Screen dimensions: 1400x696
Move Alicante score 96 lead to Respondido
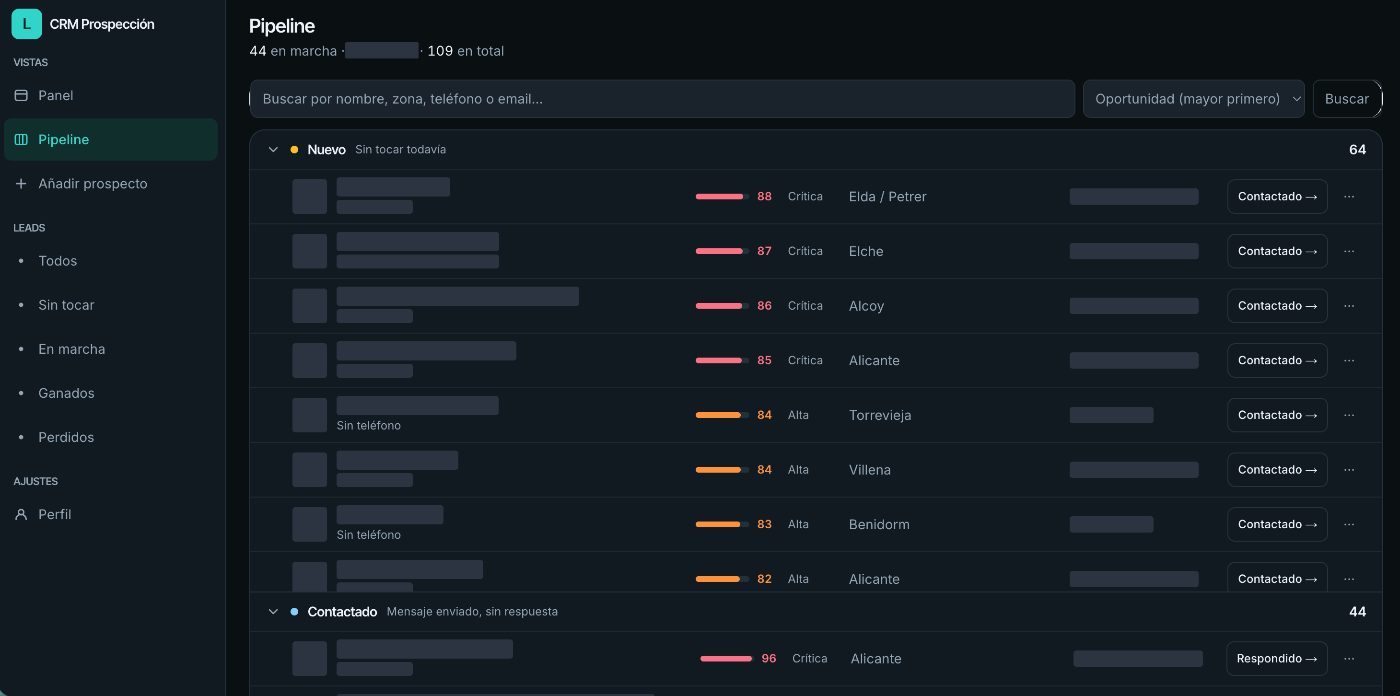[1277, 659]
